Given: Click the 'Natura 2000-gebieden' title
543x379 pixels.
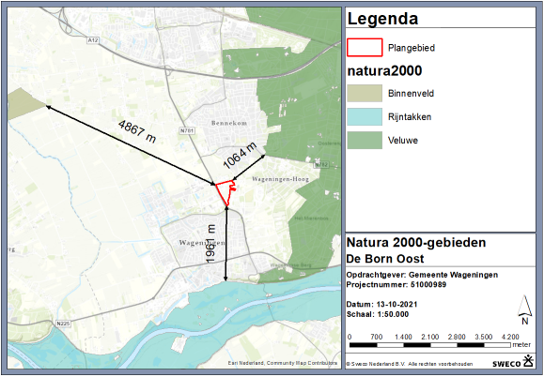Looking at the screenshot, I should 416,243.
